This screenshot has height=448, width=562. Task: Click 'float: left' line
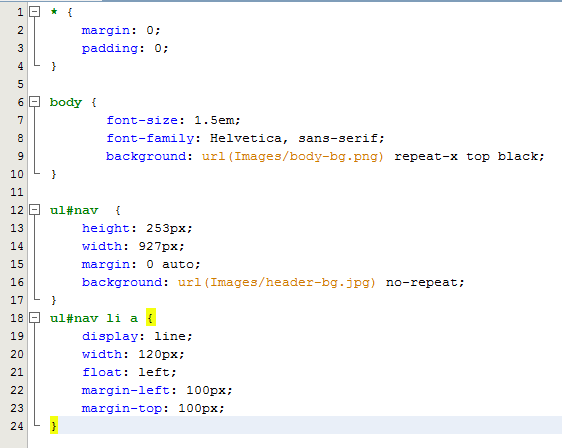(129, 372)
